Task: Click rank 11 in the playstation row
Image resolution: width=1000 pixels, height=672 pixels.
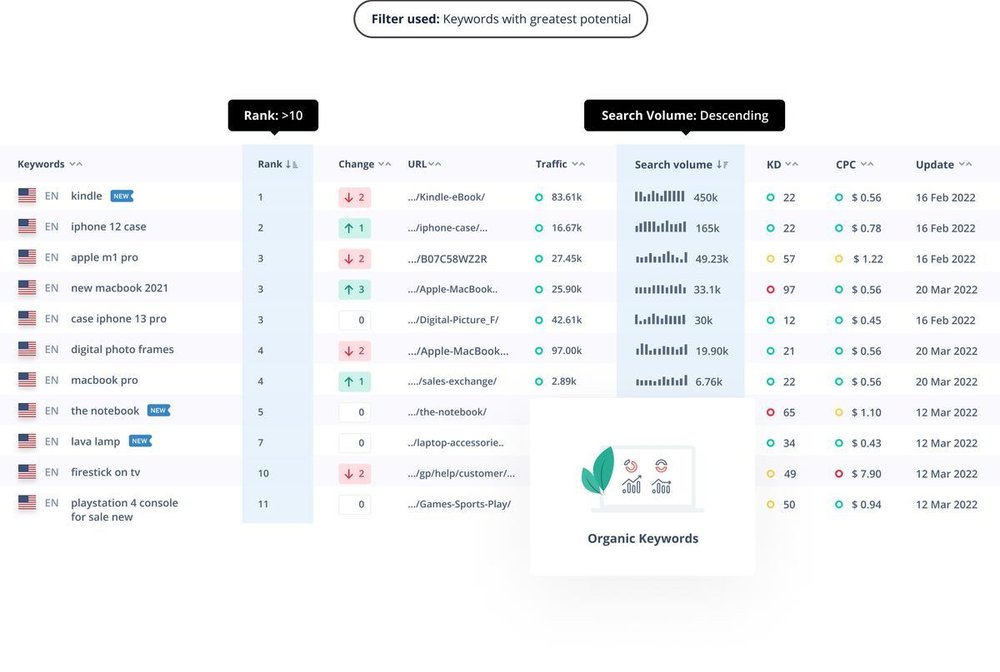Action: point(263,504)
